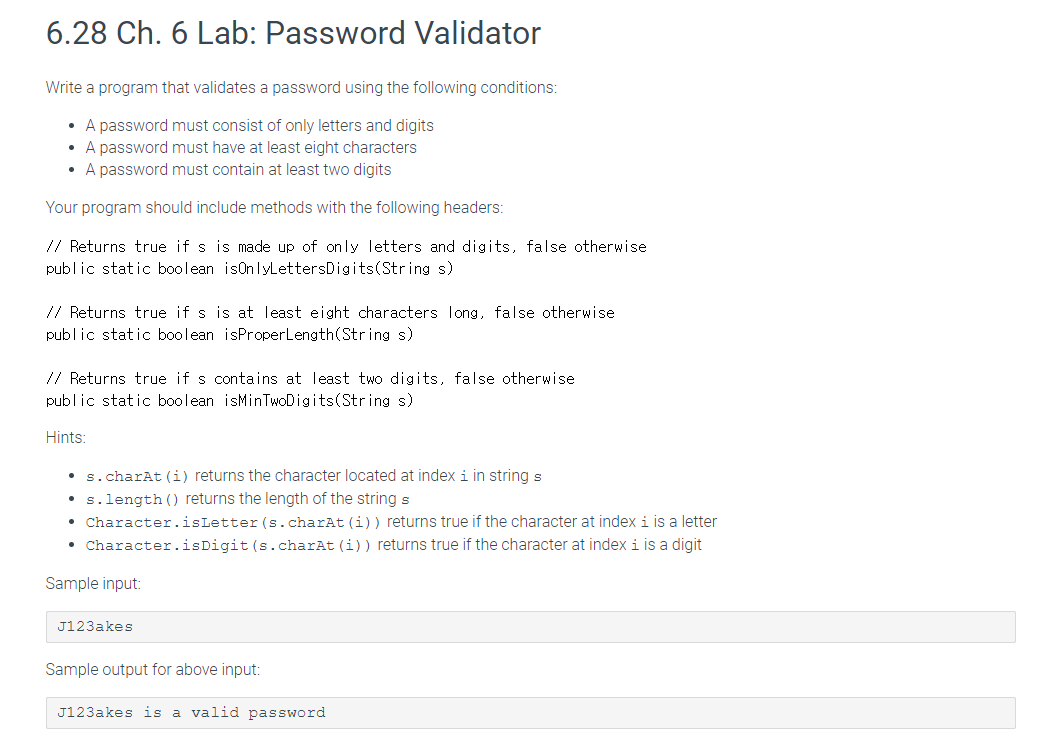Click the 'Sample output for above input:' label
Image resolution: width=1040 pixels, height=753 pixels.
tap(153, 669)
